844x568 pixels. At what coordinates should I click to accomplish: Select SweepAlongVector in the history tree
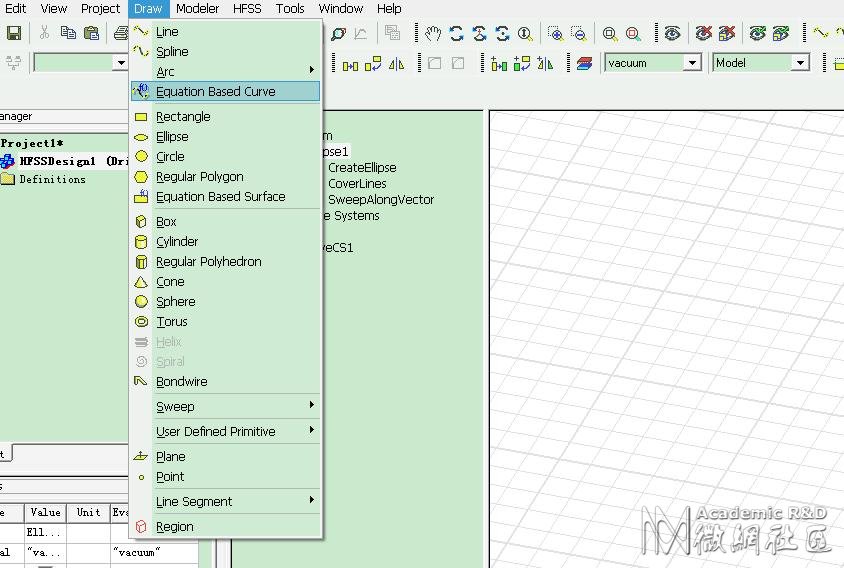coord(381,200)
